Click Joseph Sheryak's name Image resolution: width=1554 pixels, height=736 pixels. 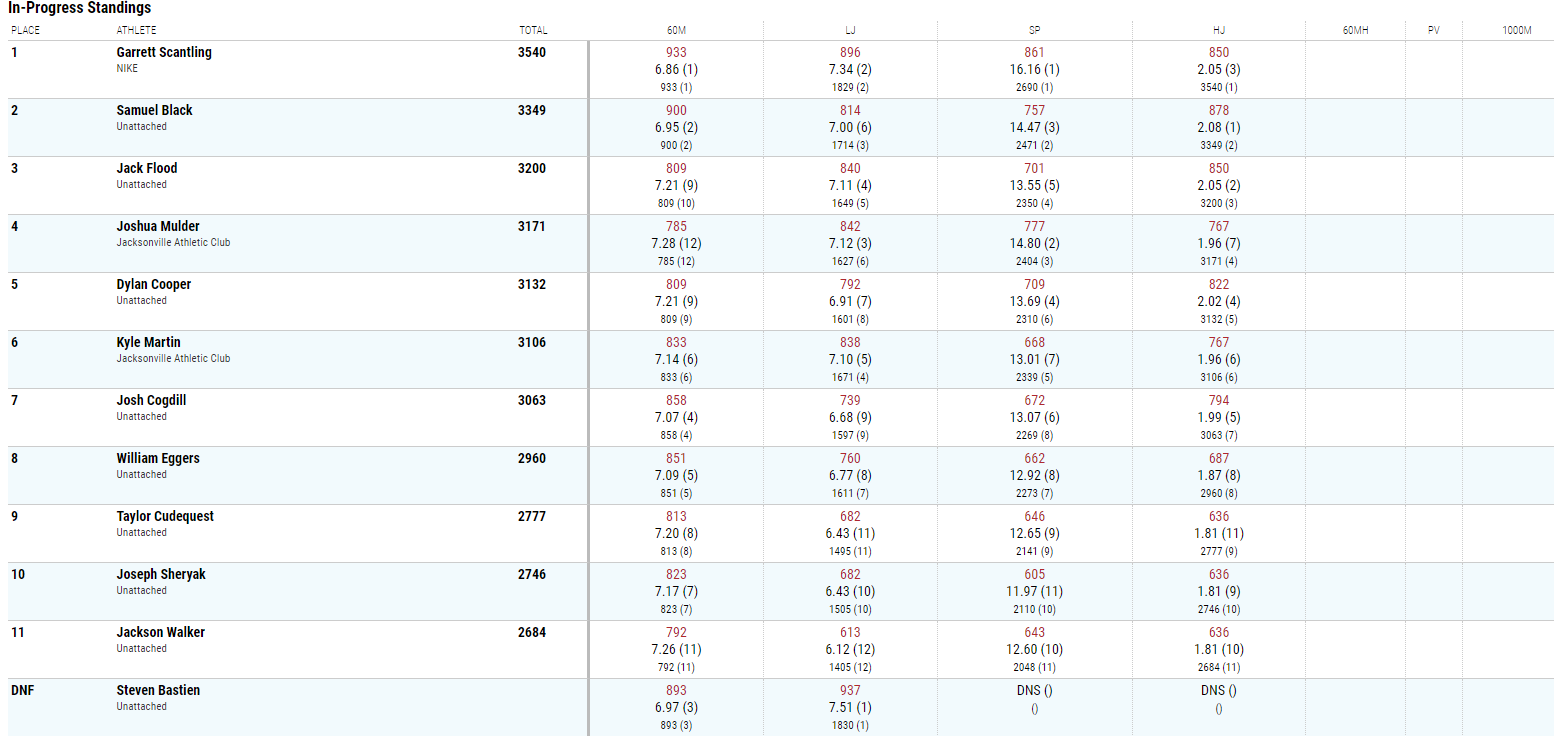tap(161, 574)
